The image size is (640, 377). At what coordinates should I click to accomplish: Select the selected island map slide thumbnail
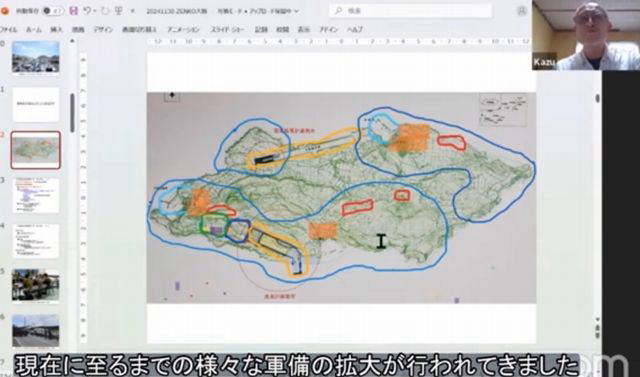36,150
